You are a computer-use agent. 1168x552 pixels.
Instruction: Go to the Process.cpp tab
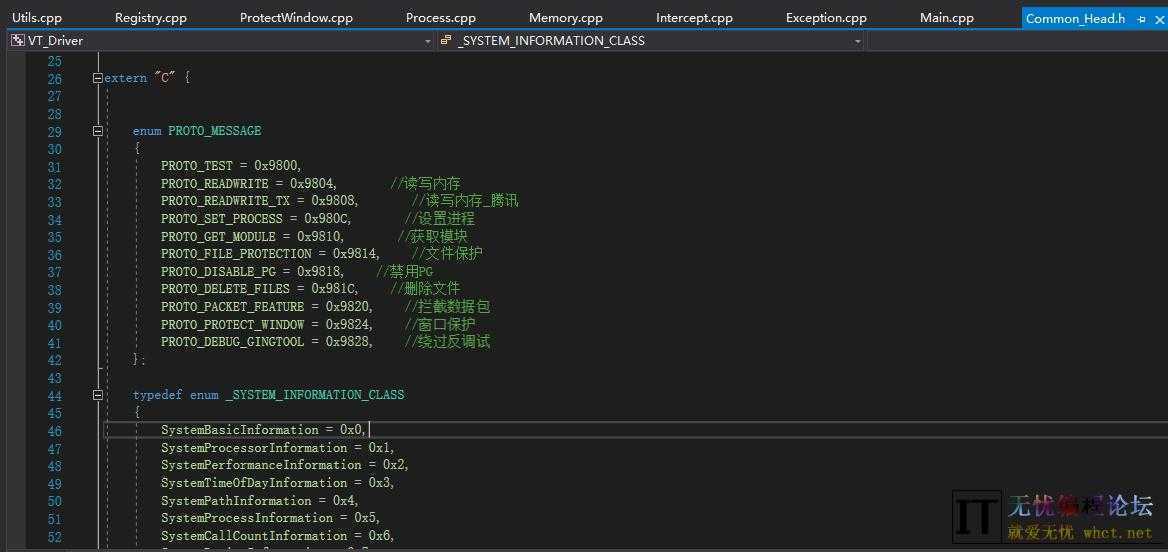point(440,18)
